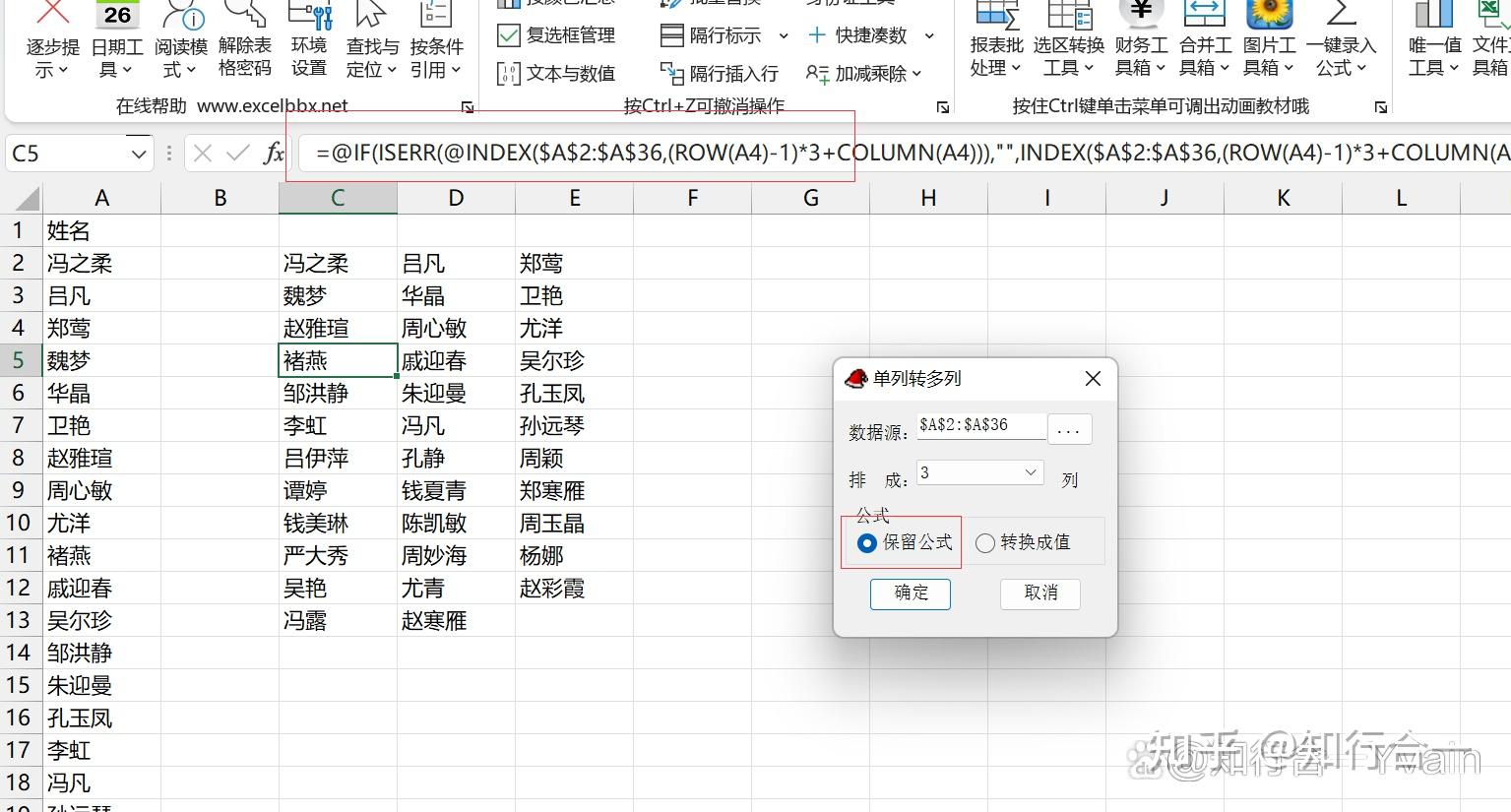Click cell E9 containing 郑寒雁
The image size is (1511, 812).
pyautogui.click(x=574, y=491)
